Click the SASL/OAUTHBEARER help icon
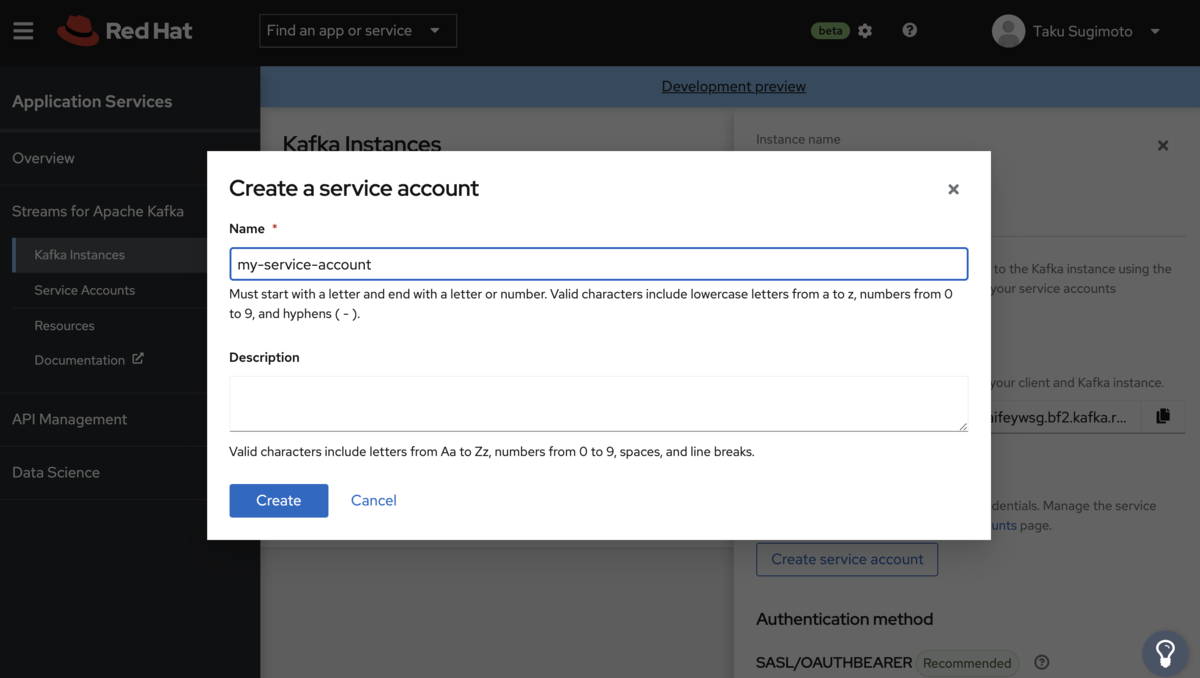Image resolution: width=1200 pixels, height=678 pixels. click(x=1041, y=662)
